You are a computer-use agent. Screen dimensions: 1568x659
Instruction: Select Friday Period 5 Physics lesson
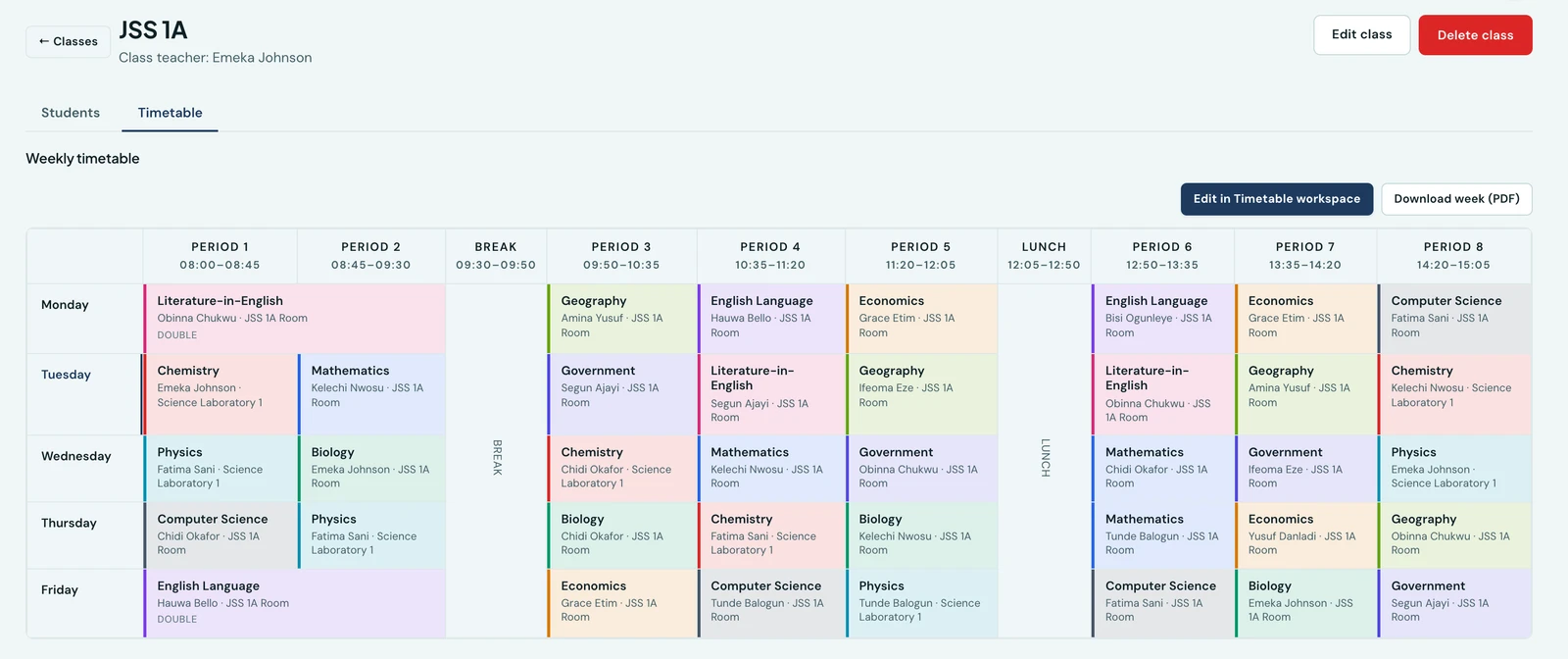pos(921,603)
